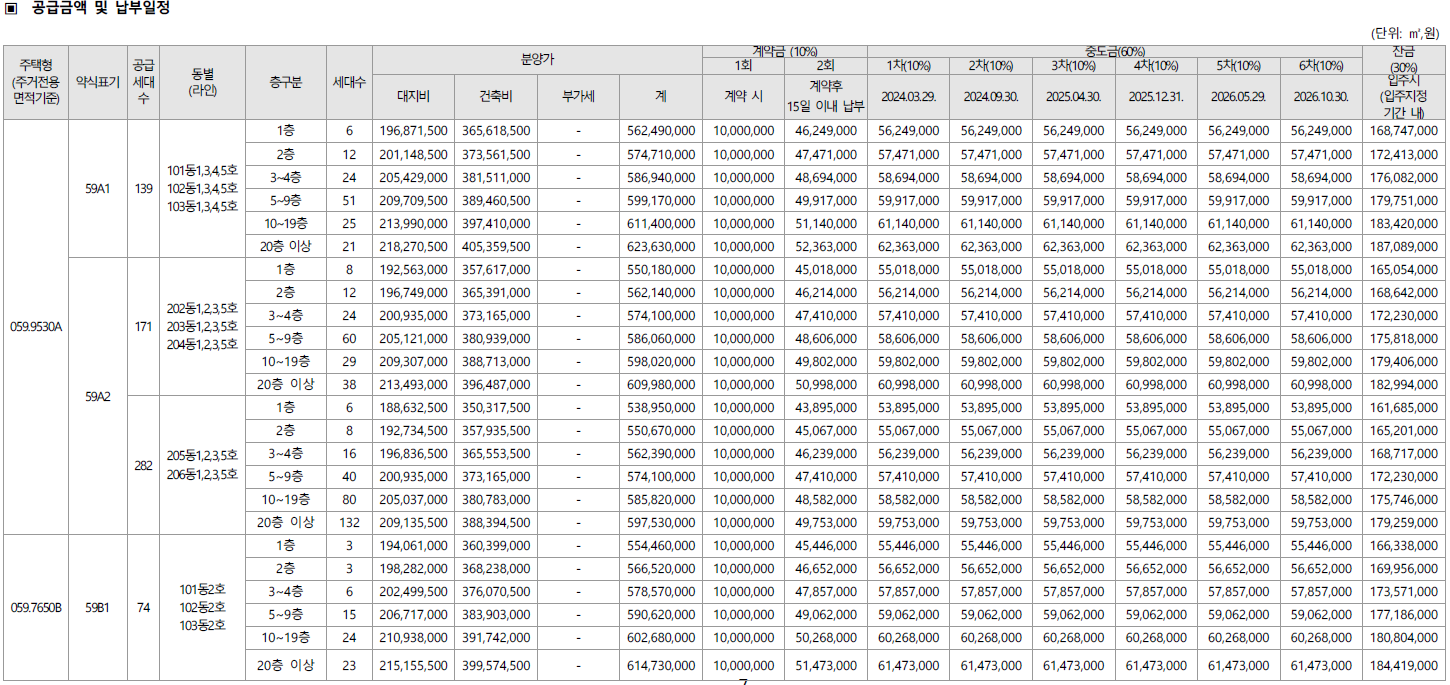
Task: Select the 중도금(60%) group header
Action: [1115, 52]
